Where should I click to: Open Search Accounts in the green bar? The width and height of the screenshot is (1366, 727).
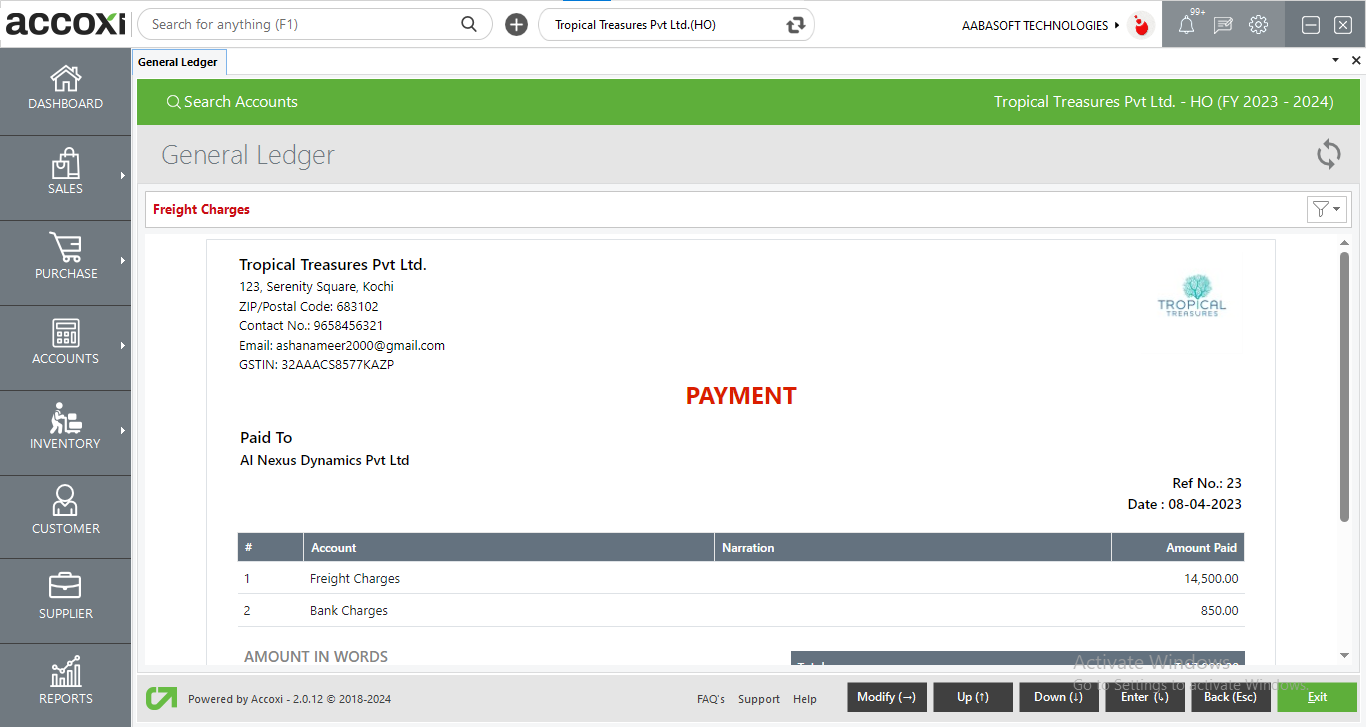(x=232, y=101)
